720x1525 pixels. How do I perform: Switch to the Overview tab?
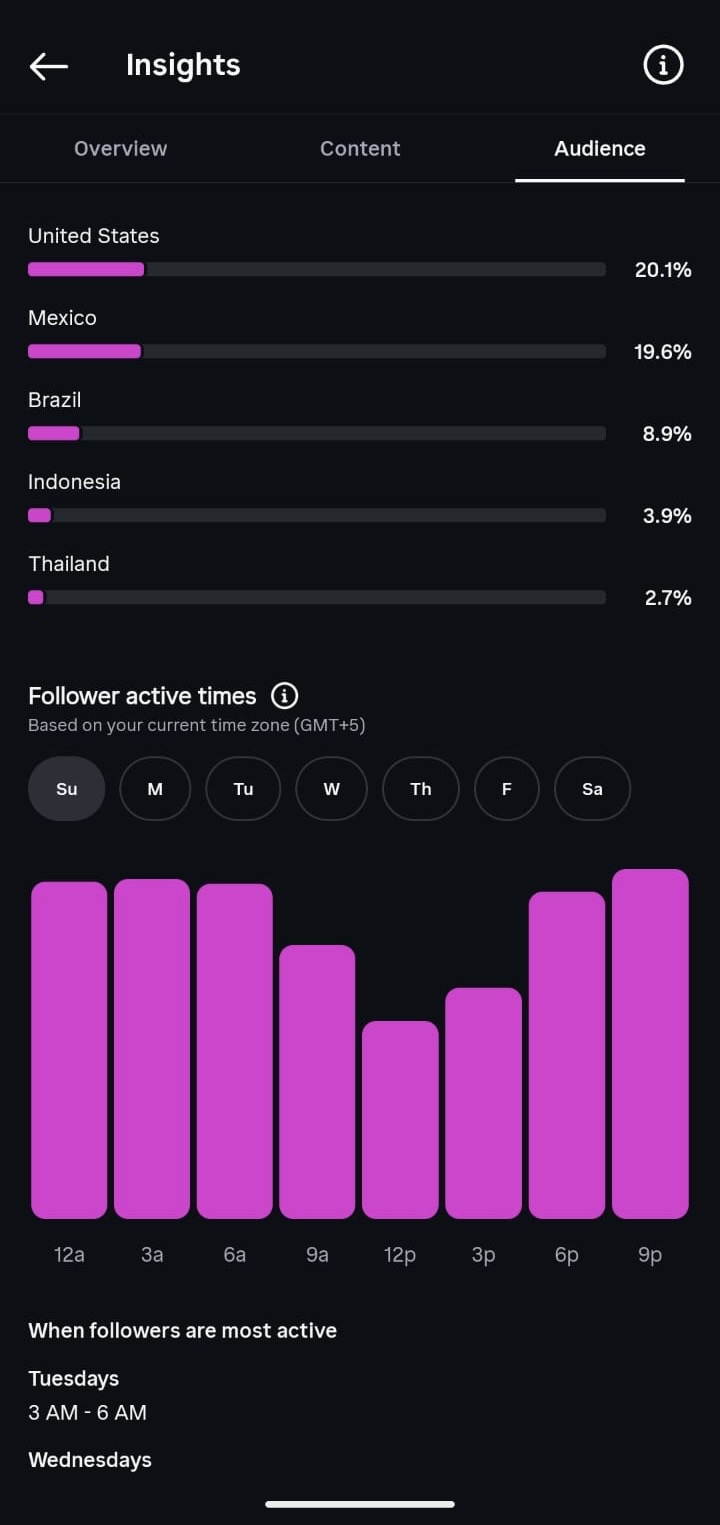click(121, 148)
